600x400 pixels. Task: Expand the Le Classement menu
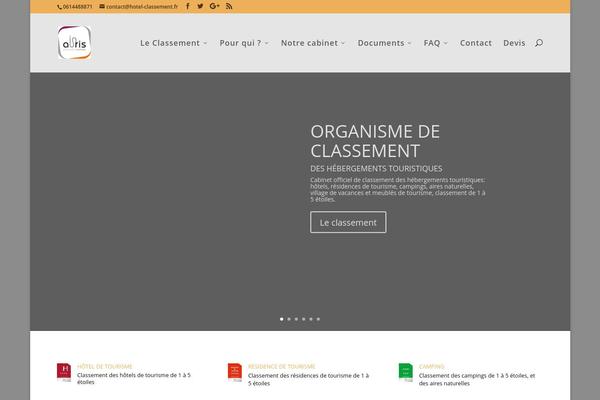[x=173, y=43]
